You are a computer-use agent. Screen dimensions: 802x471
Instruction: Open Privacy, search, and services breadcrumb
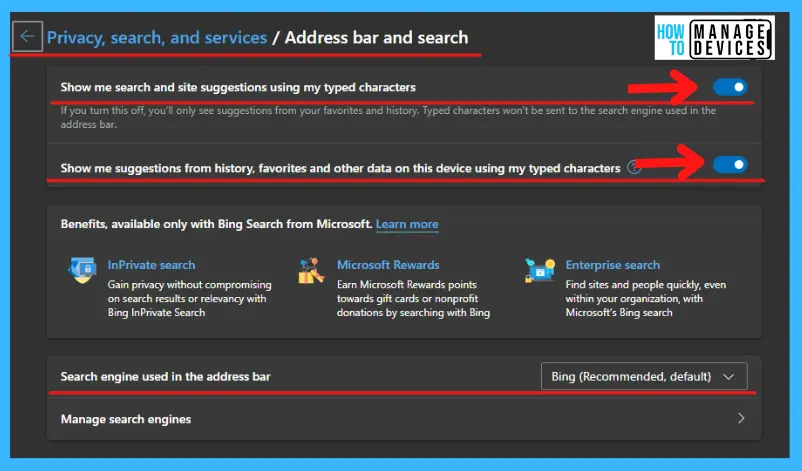157,37
